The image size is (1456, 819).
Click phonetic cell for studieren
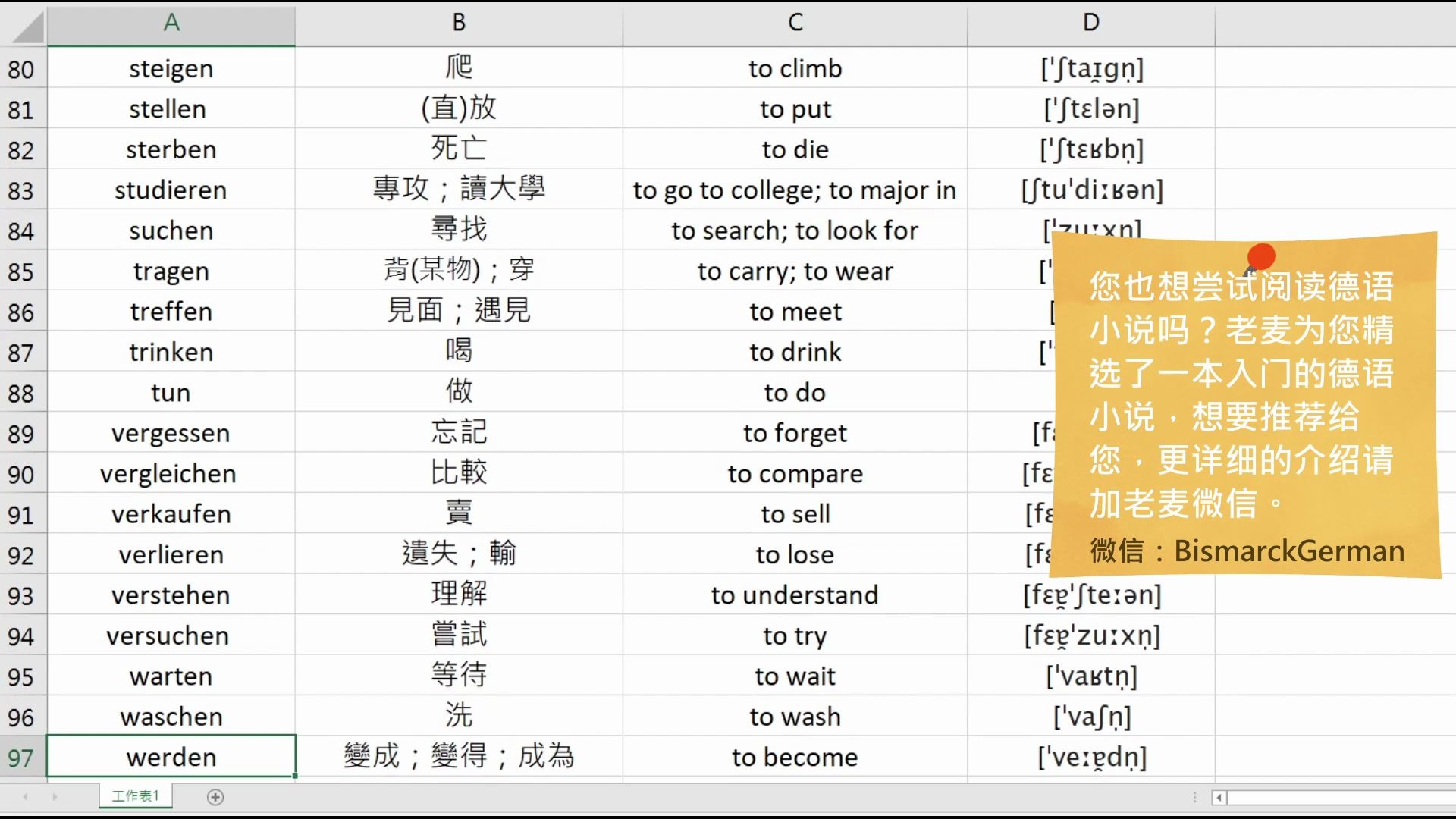tap(1091, 190)
